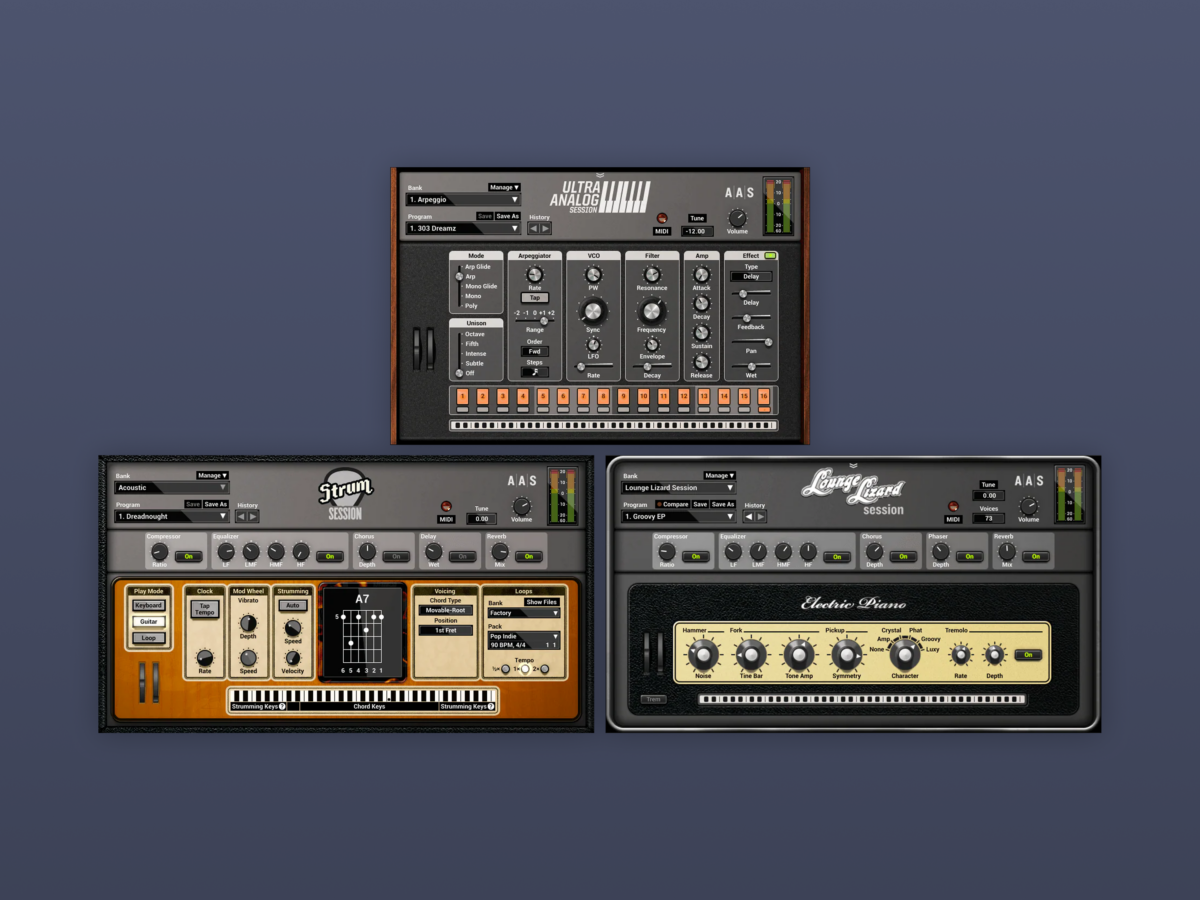The width and height of the screenshot is (1200, 900).
Task: Click the Frequency knob in Filter section
Action: [x=652, y=311]
